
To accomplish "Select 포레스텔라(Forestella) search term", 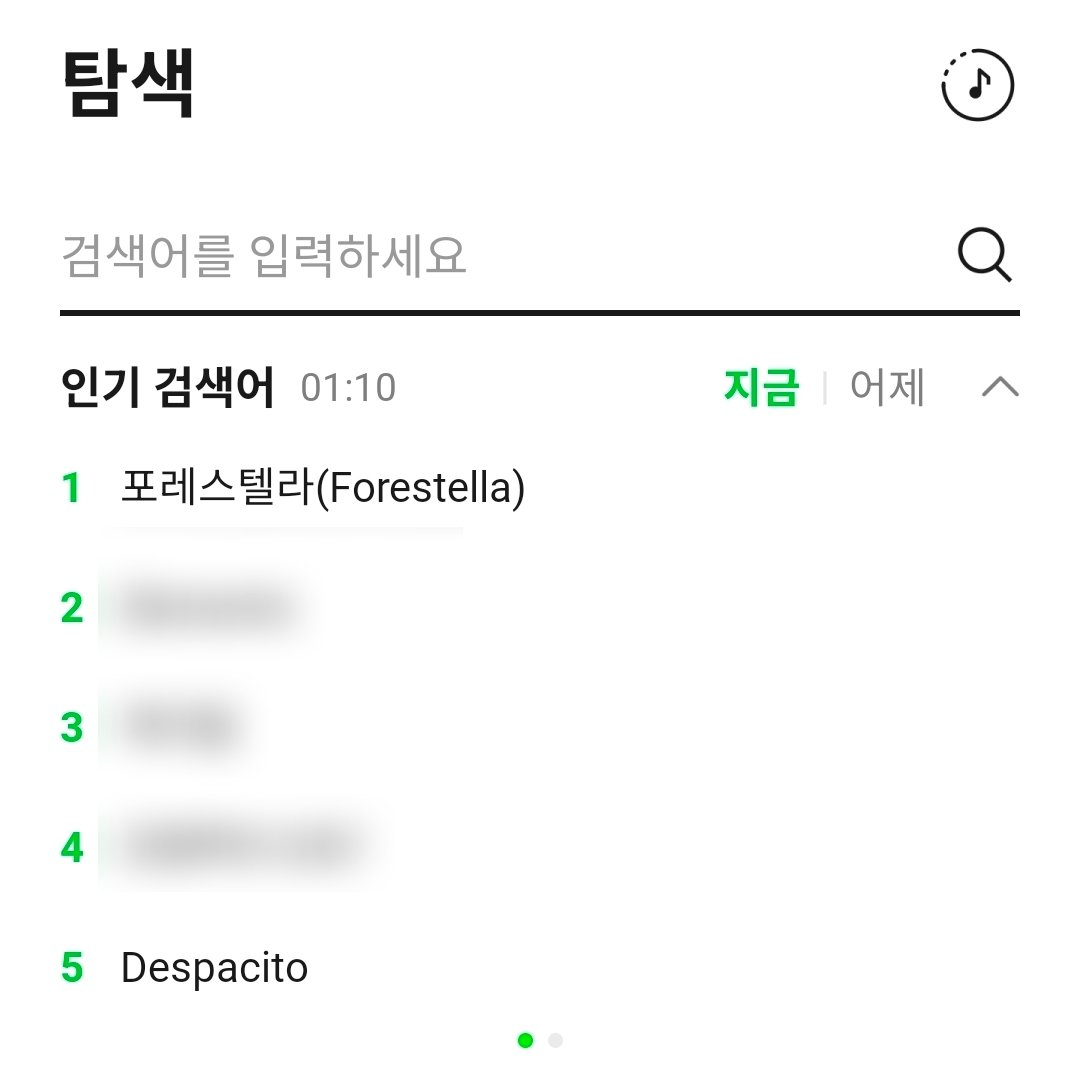I will tap(322, 488).
